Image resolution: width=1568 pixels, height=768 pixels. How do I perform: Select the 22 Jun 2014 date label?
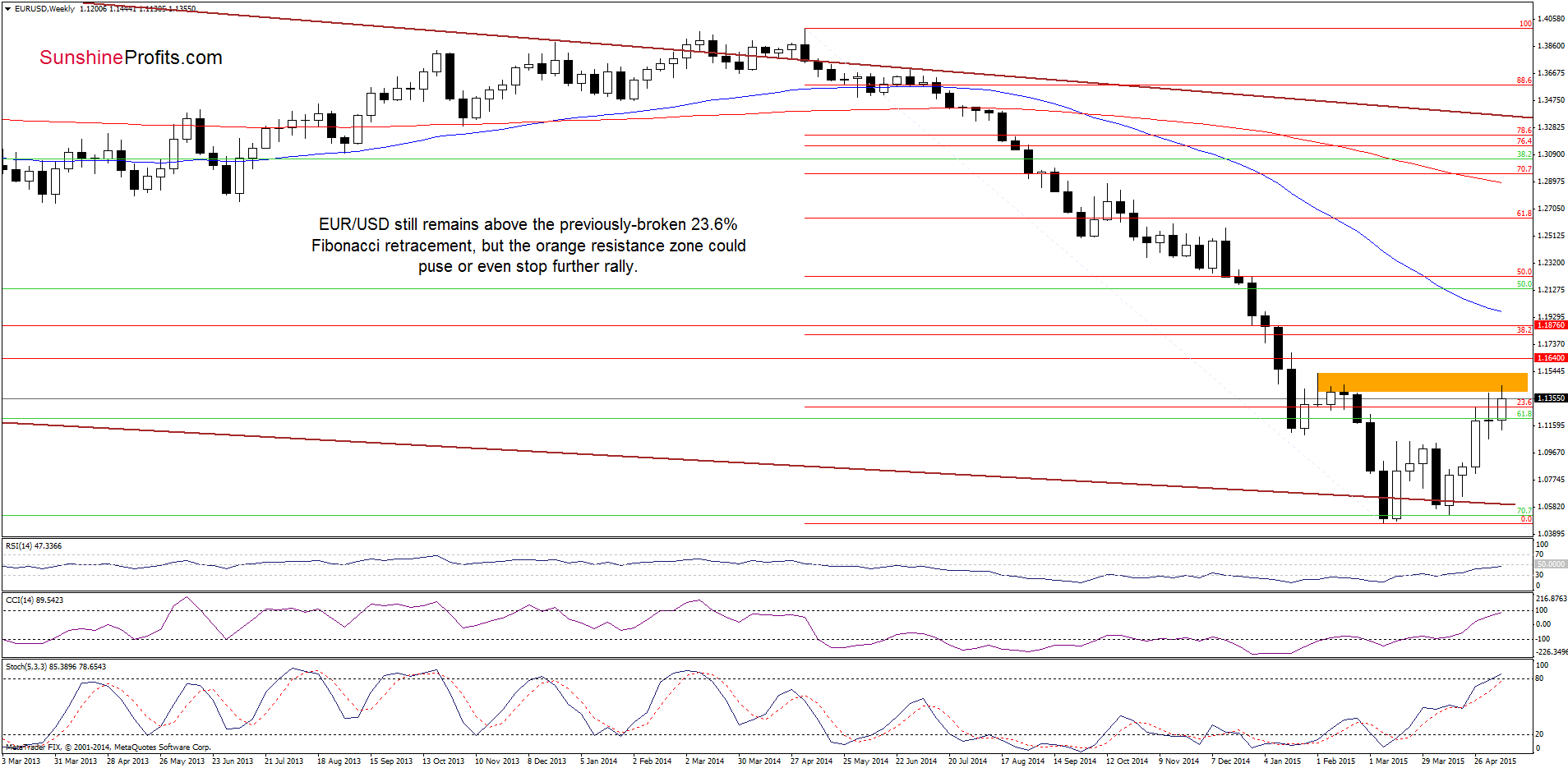pyautogui.click(x=916, y=761)
